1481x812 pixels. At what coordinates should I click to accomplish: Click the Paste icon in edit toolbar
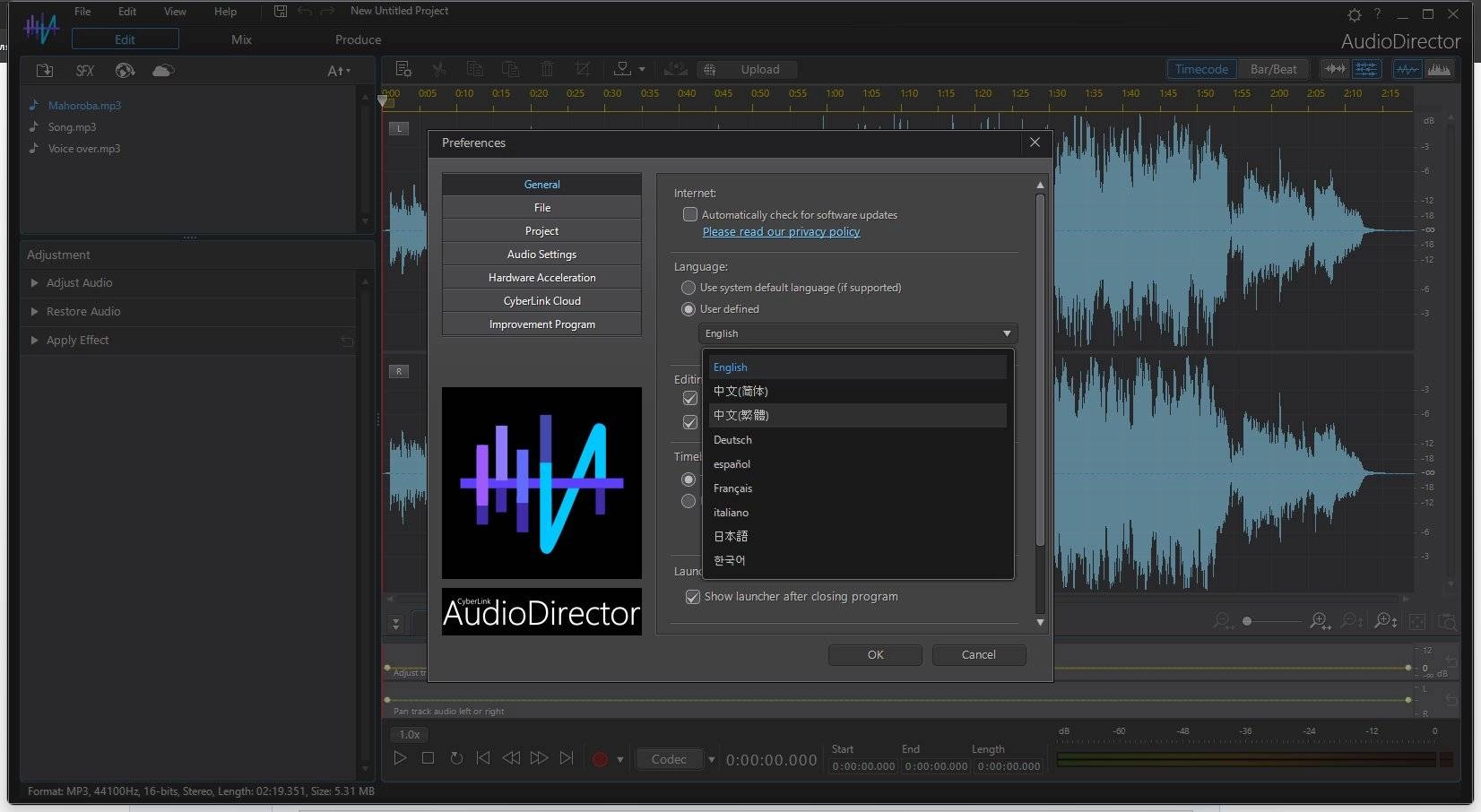[x=510, y=69]
